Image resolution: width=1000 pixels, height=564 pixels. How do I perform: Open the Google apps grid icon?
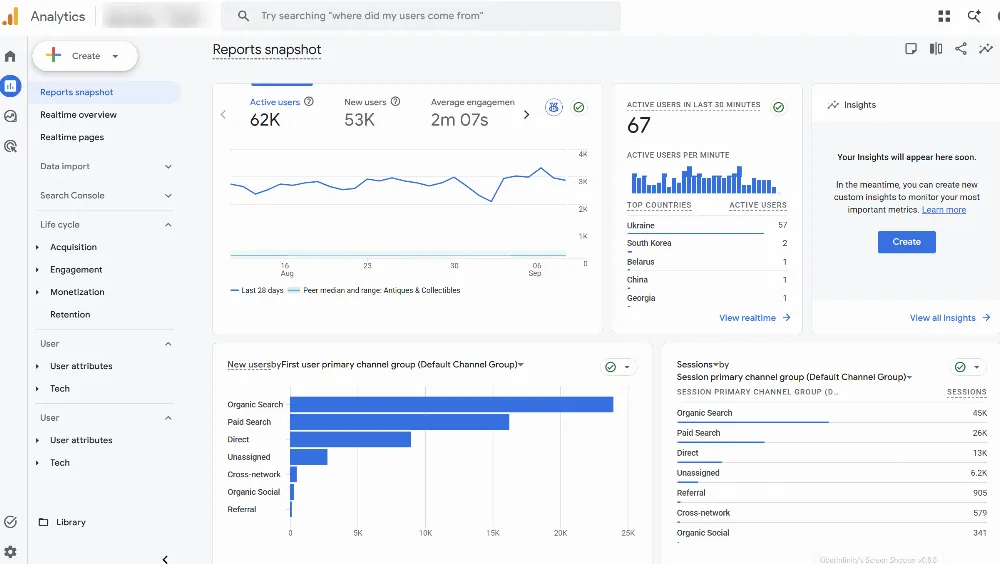[x=945, y=16]
